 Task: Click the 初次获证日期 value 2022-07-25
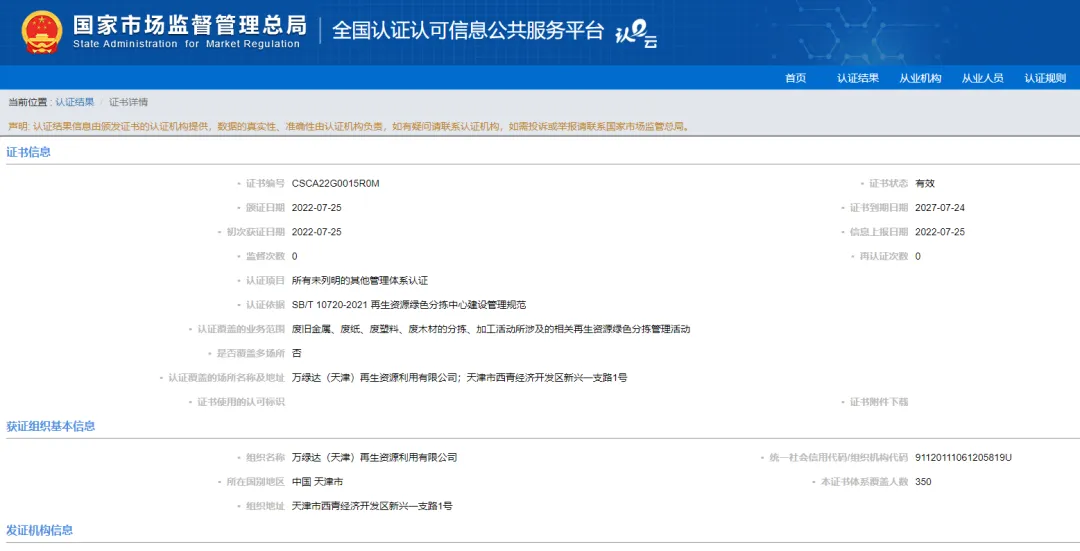(317, 231)
